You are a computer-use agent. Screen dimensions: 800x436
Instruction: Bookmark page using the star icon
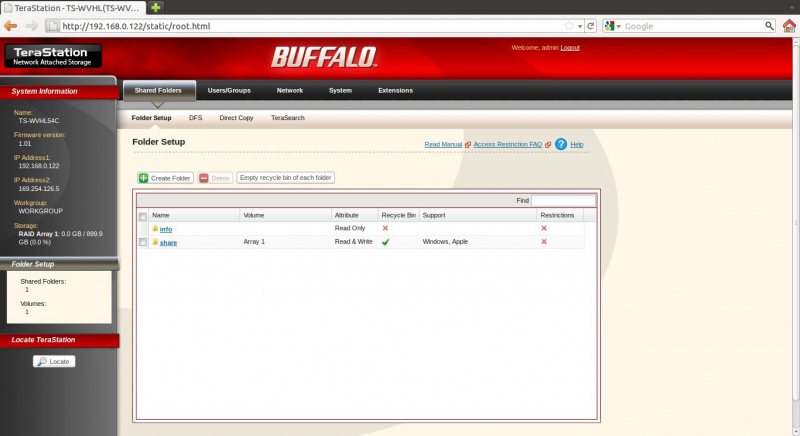coord(569,25)
